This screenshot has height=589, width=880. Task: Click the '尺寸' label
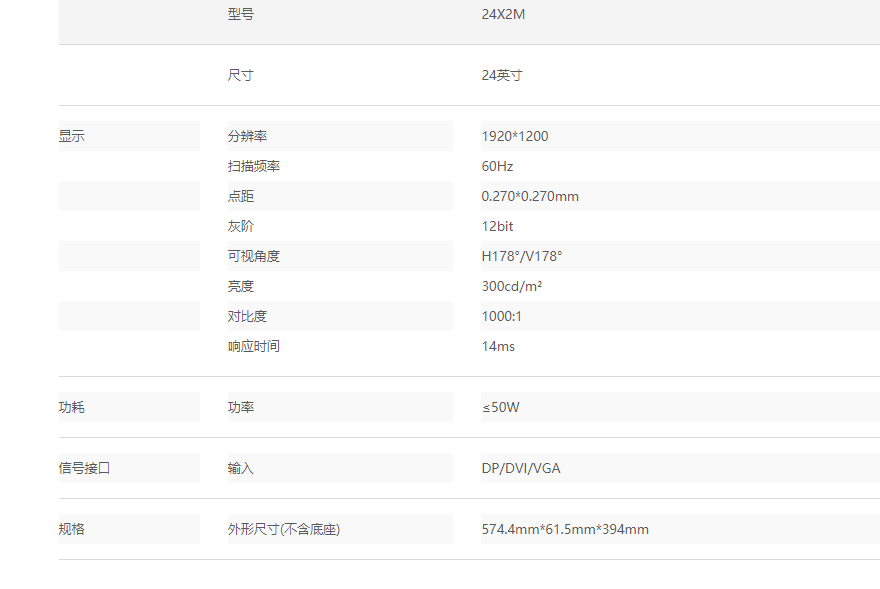click(x=241, y=75)
